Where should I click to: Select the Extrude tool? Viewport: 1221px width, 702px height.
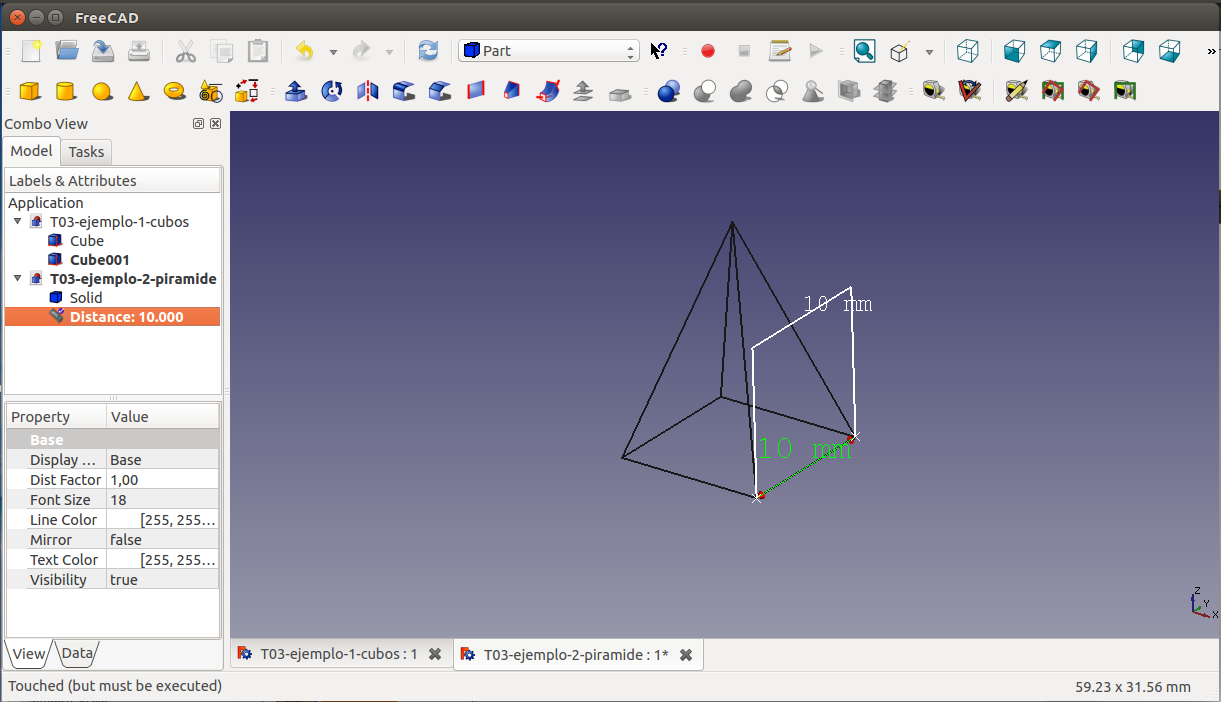coord(296,92)
